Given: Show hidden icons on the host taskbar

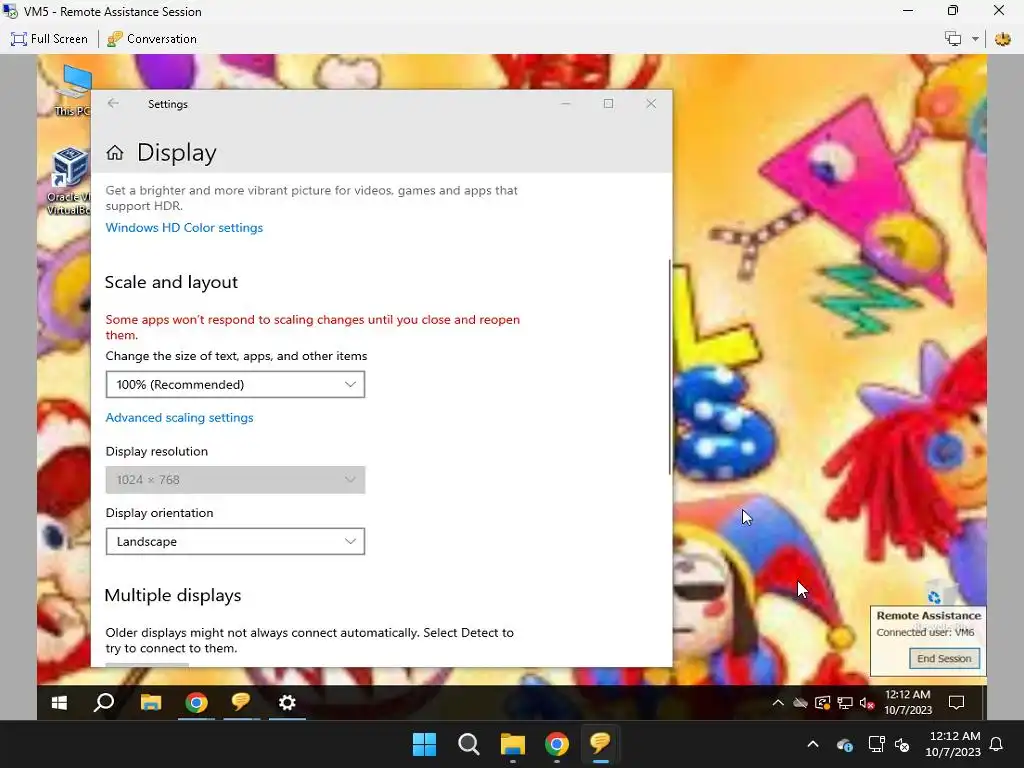Looking at the screenshot, I should pyautogui.click(x=813, y=744).
